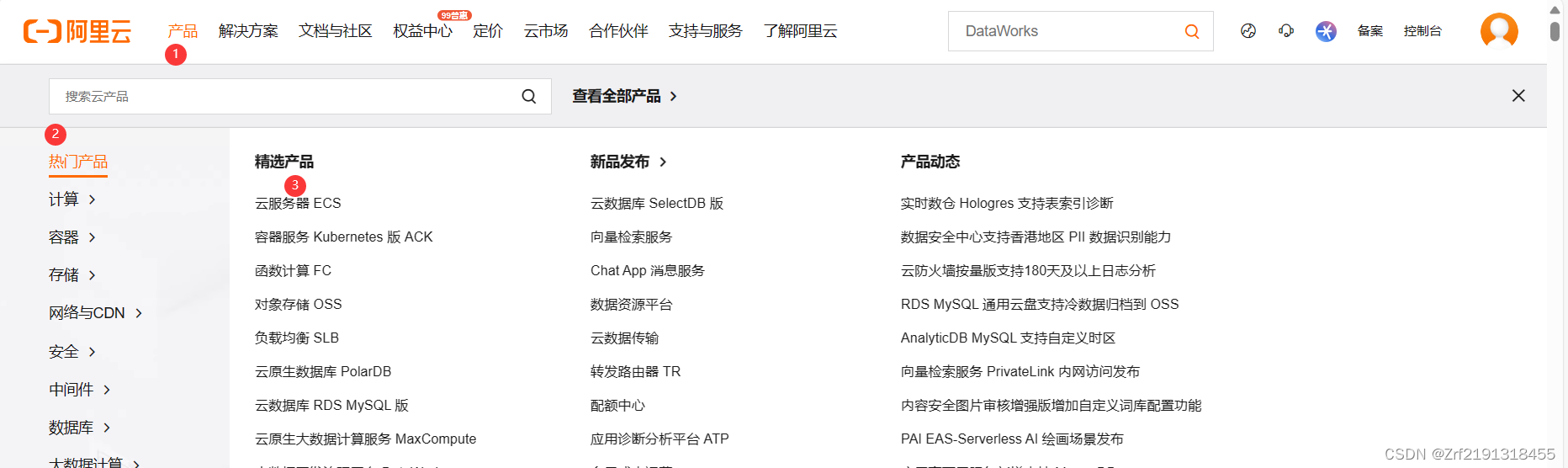Open the 合作伙伴 menu
Viewport: 1568px width, 468px height.
tap(618, 31)
